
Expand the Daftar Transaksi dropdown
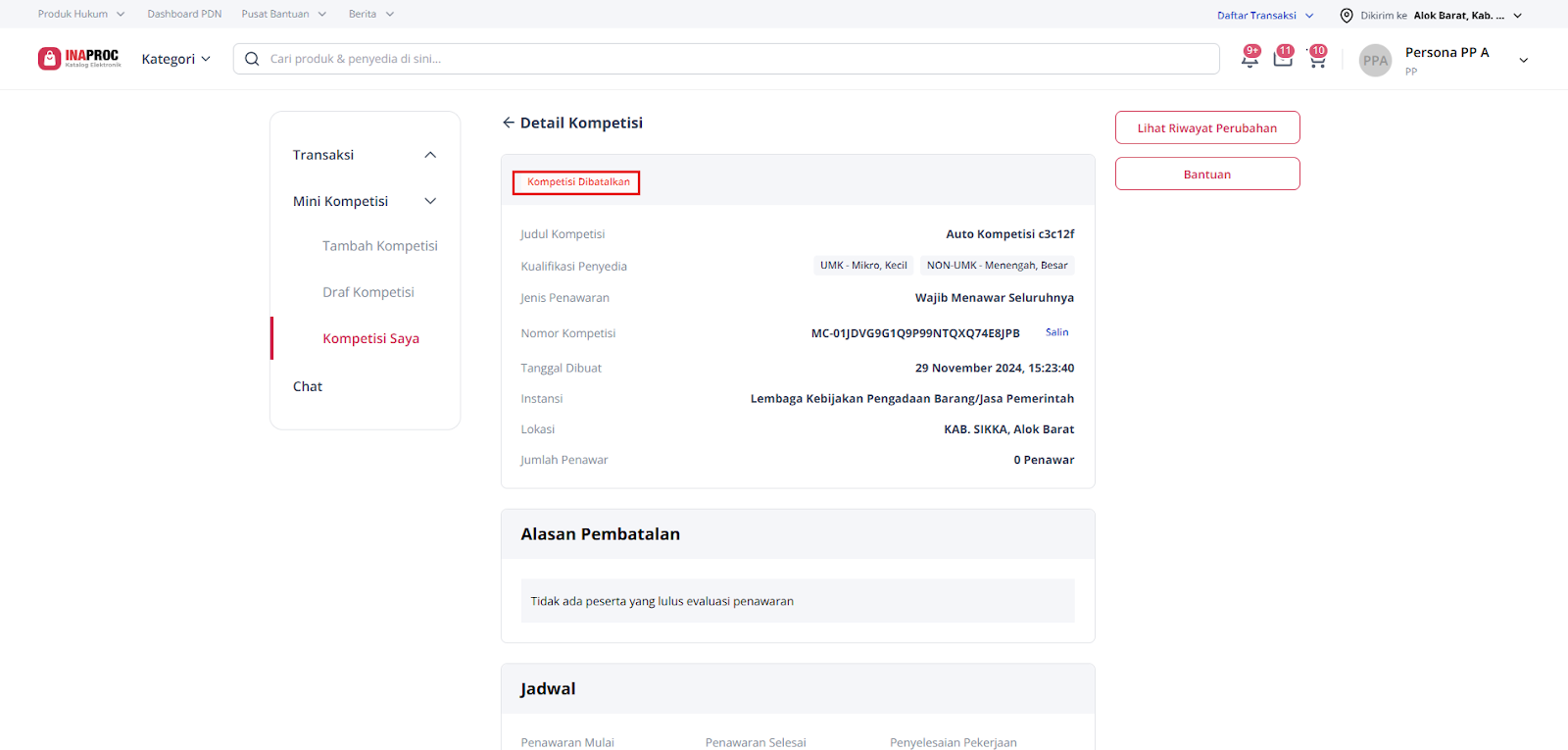pos(1264,16)
